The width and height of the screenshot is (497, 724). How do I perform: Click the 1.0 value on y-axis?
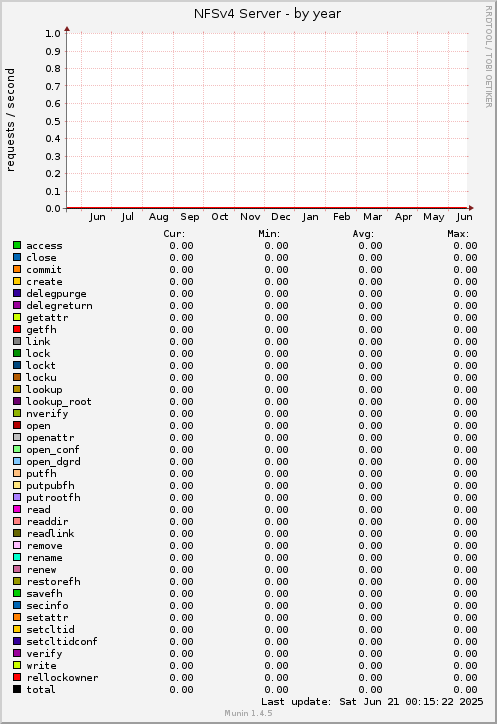53,33
